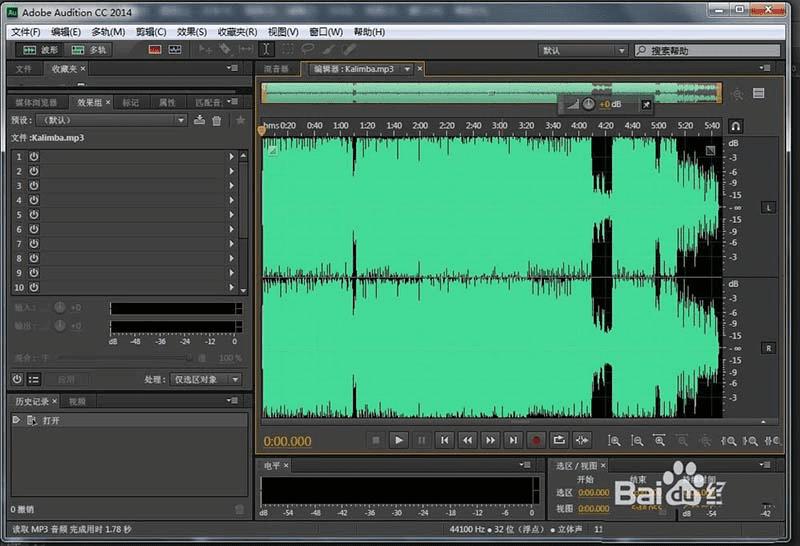
Task: Show the spectral frequency display
Action: click(154, 49)
